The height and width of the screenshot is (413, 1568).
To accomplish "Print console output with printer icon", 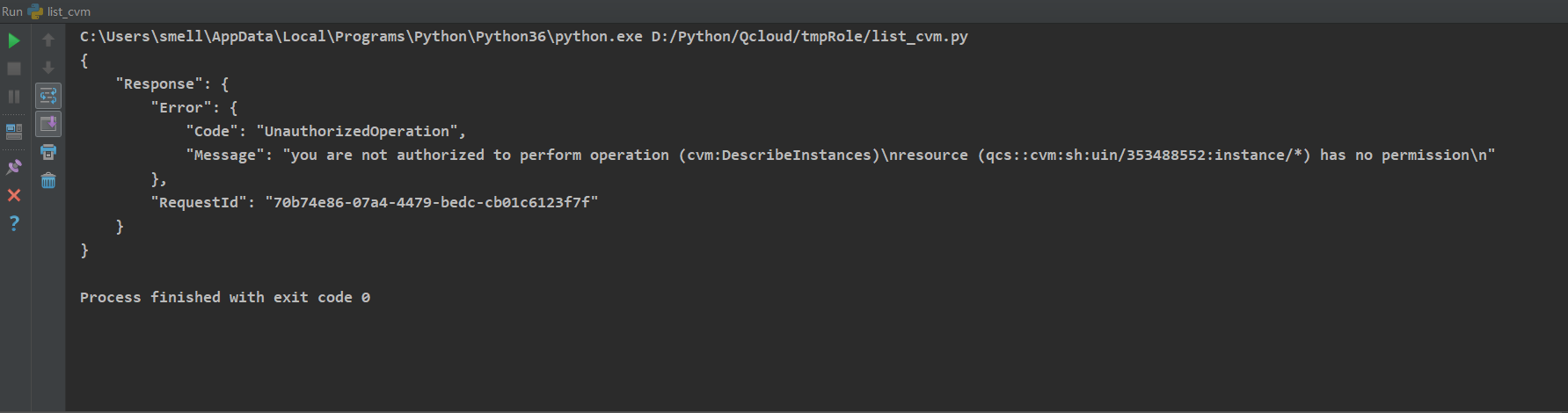I will point(48,152).
